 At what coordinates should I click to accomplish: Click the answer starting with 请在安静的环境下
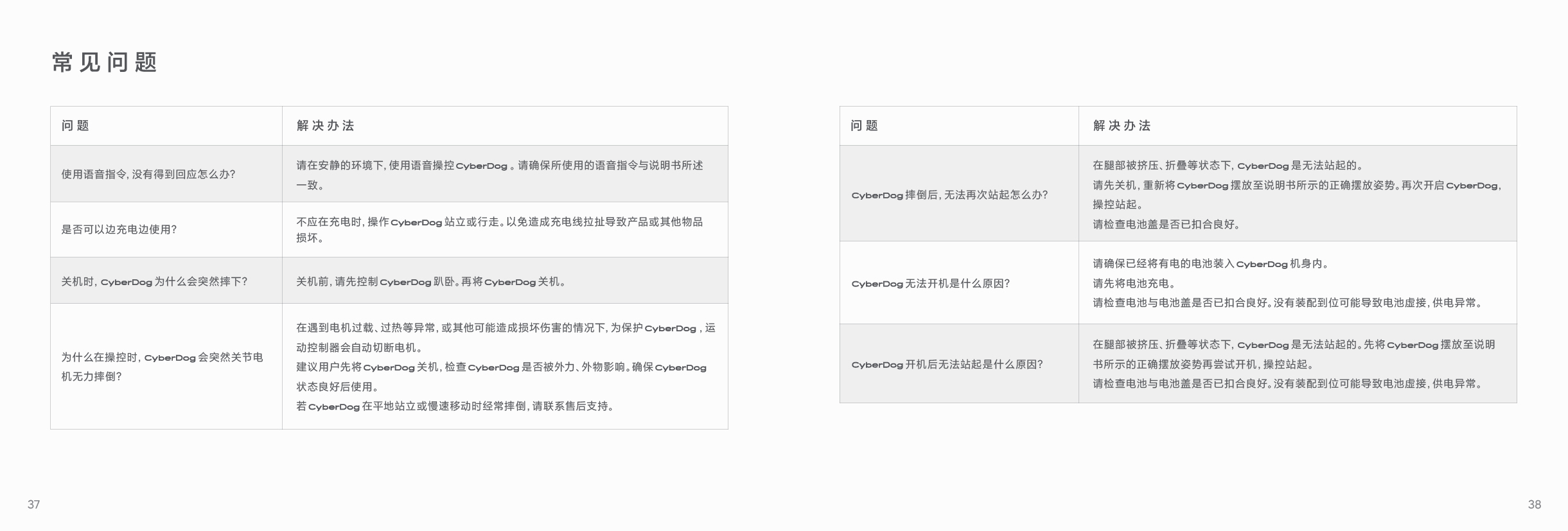click(499, 166)
